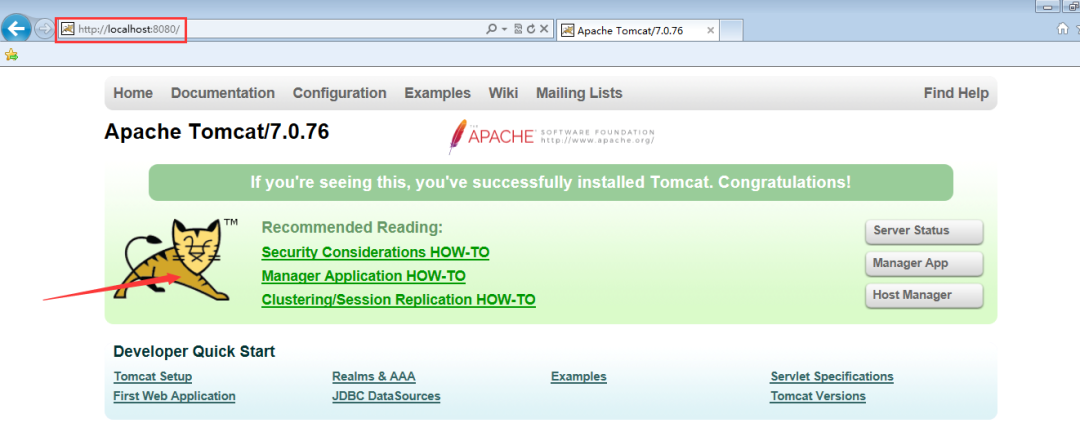Open the Home navigation item
The image size is (1080, 432).
[x=133, y=93]
